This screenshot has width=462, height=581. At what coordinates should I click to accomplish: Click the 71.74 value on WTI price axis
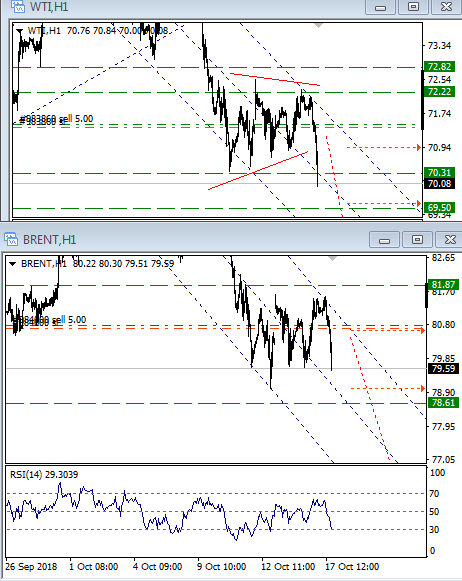click(x=439, y=114)
